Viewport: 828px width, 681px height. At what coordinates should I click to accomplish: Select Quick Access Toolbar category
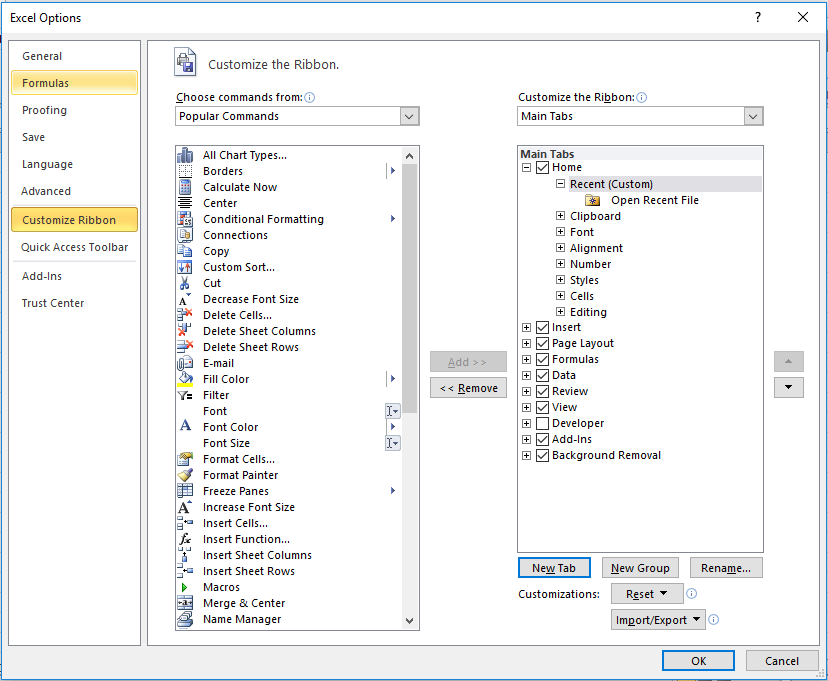(x=74, y=247)
